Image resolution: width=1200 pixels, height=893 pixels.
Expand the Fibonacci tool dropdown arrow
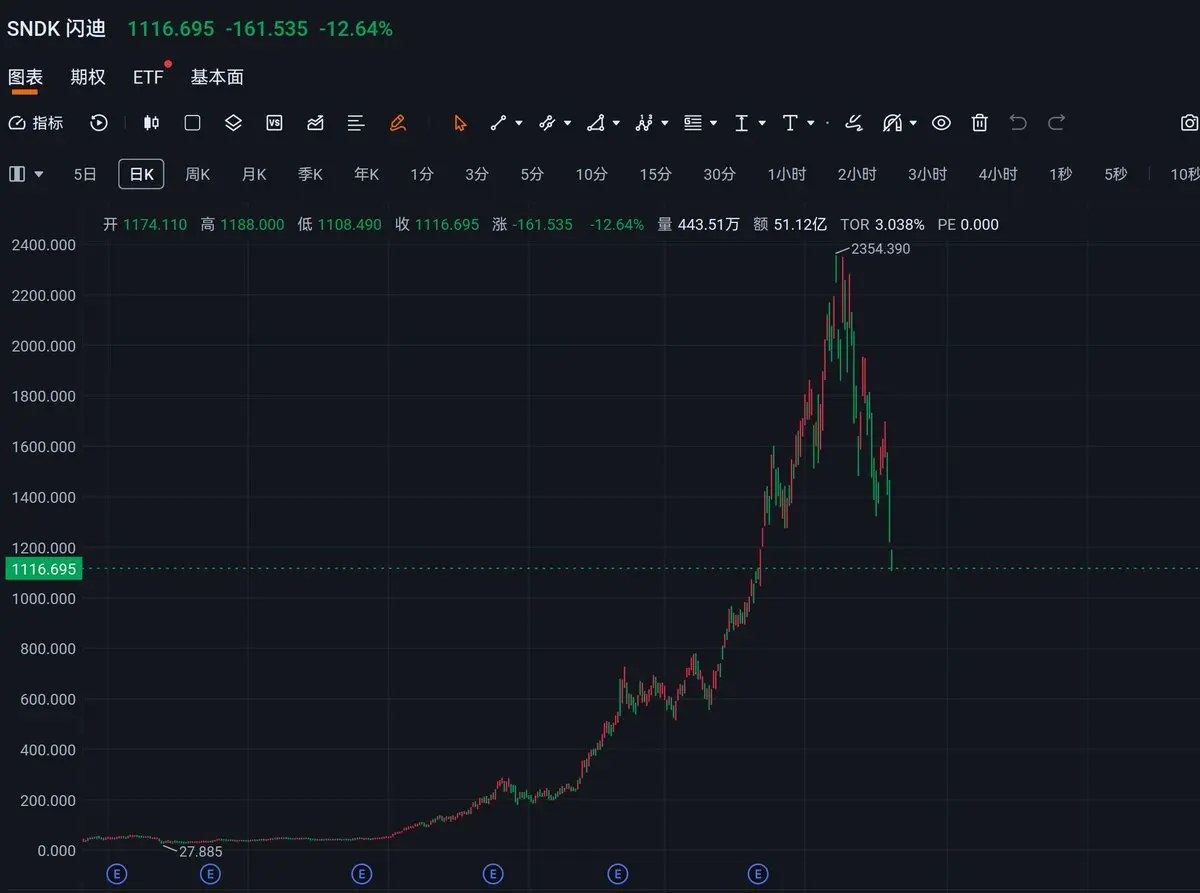(714, 123)
